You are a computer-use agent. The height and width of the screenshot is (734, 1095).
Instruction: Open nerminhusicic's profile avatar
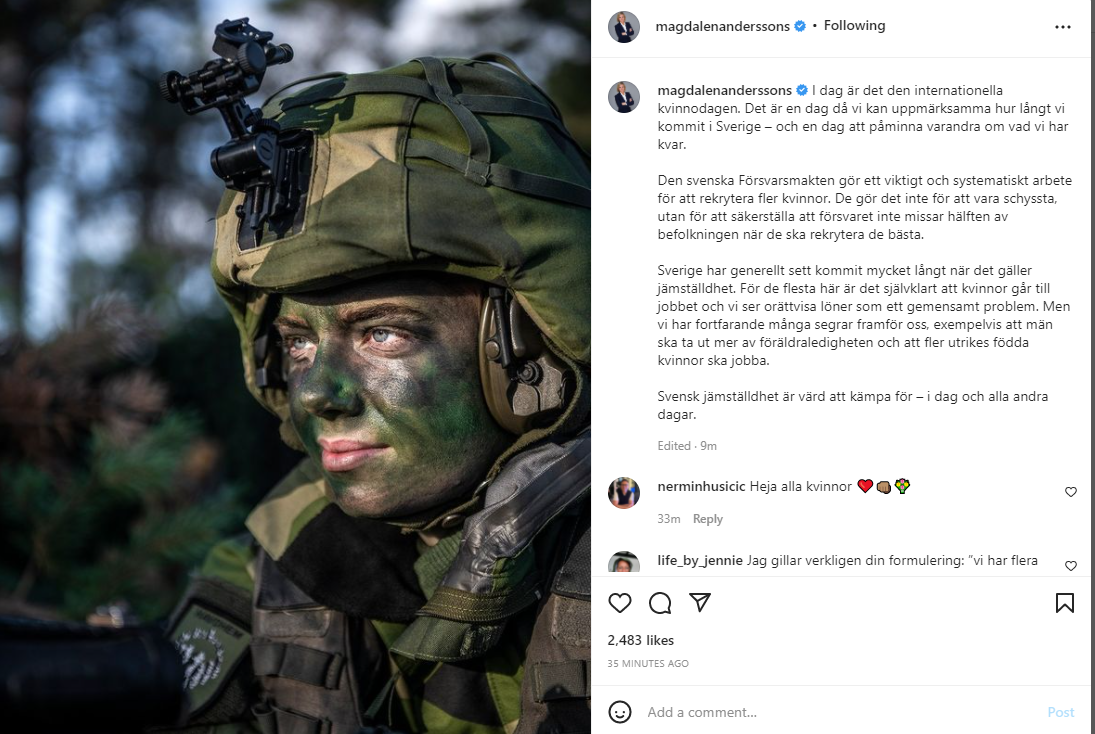coord(624,493)
